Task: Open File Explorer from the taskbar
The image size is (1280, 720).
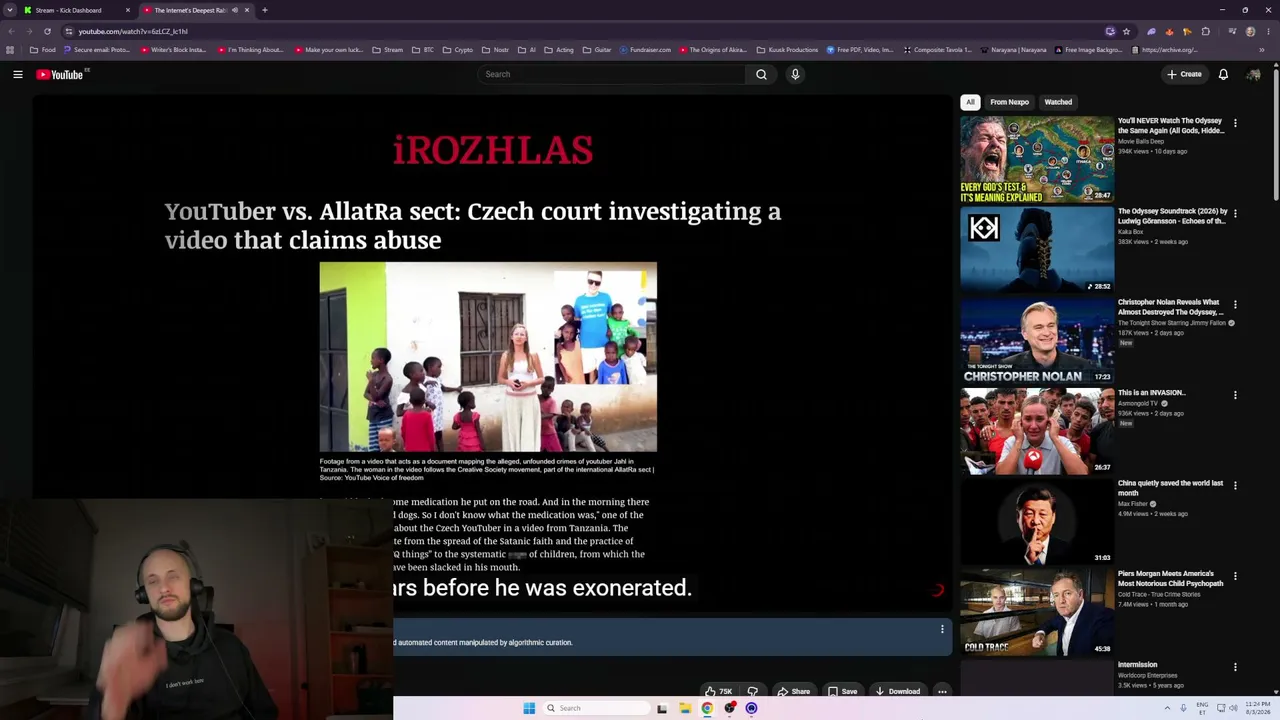Action: click(x=685, y=708)
